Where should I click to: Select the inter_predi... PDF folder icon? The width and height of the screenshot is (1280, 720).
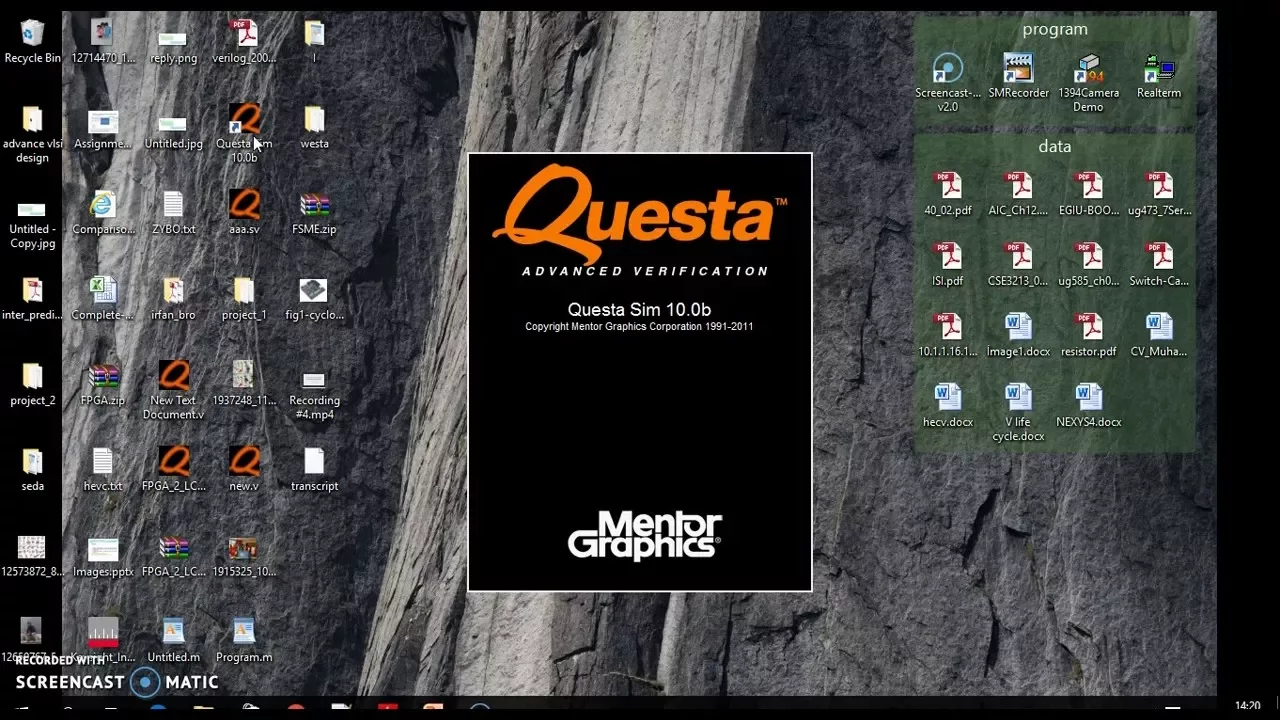click(x=32, y=299)
